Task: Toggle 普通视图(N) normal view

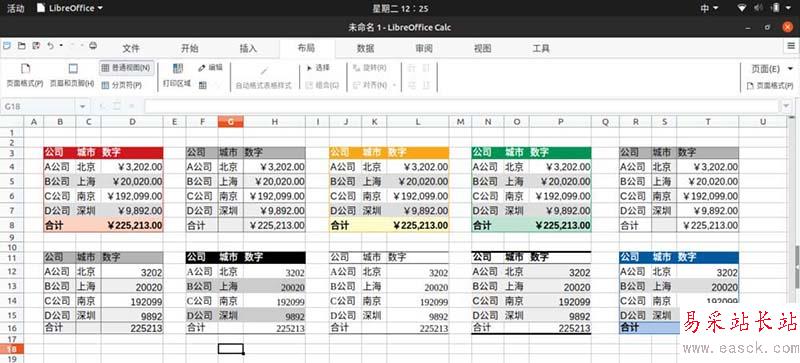Action: click(126, 67)
